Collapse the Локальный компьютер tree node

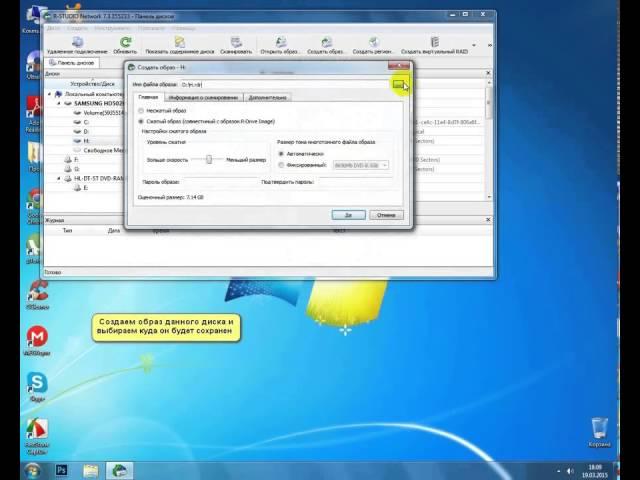pos(49,94)
